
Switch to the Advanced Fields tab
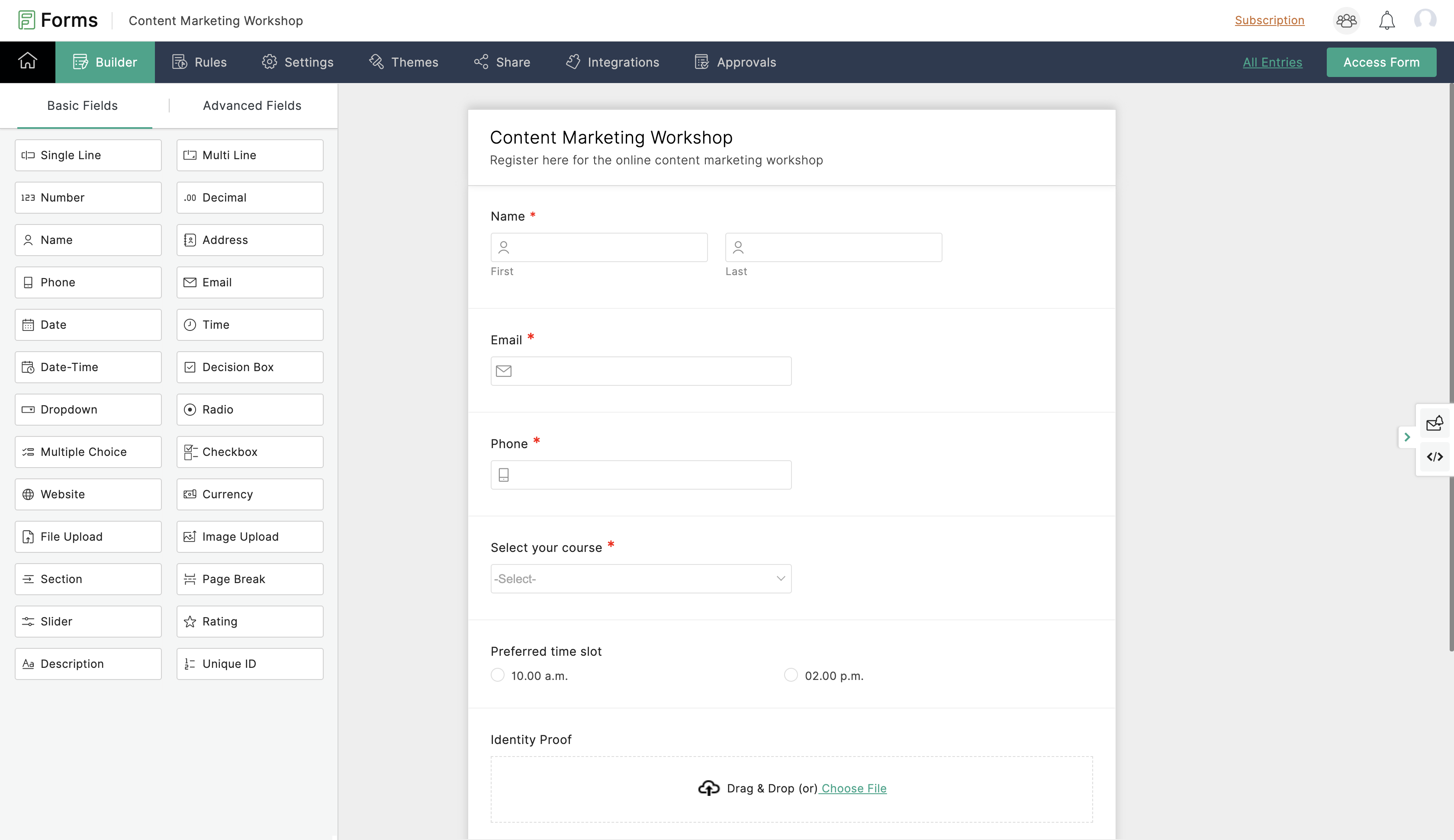coord(252,106)
